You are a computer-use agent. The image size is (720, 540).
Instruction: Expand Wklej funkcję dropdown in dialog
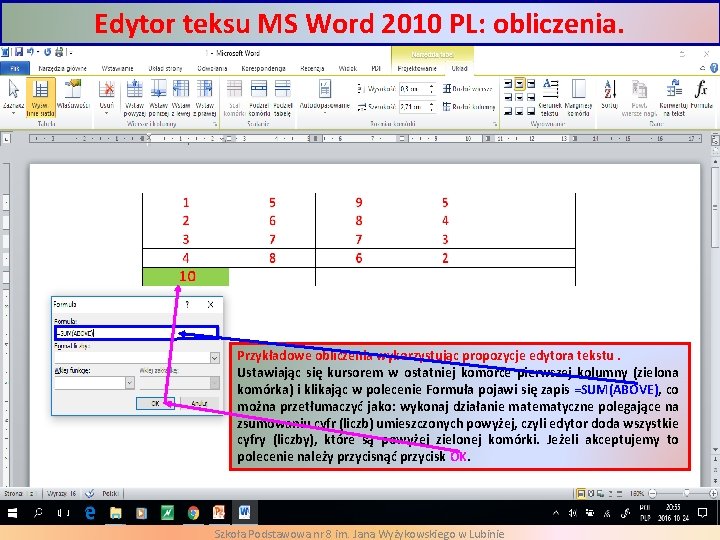pos(129,382)
